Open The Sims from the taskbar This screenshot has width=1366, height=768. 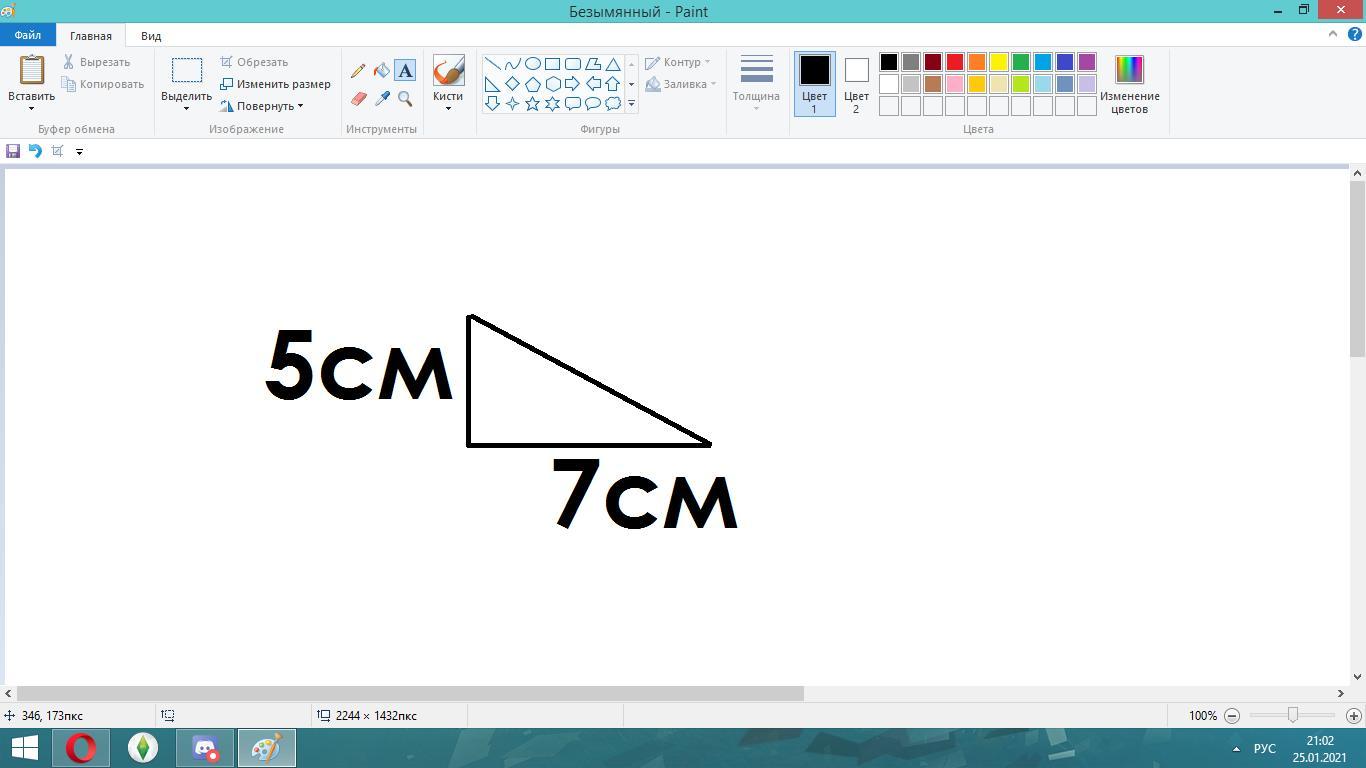tap(143, 748)
